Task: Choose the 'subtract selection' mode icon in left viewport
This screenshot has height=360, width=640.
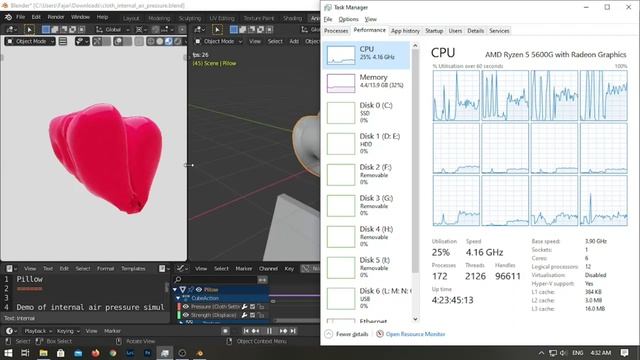Action: point(64,29)
